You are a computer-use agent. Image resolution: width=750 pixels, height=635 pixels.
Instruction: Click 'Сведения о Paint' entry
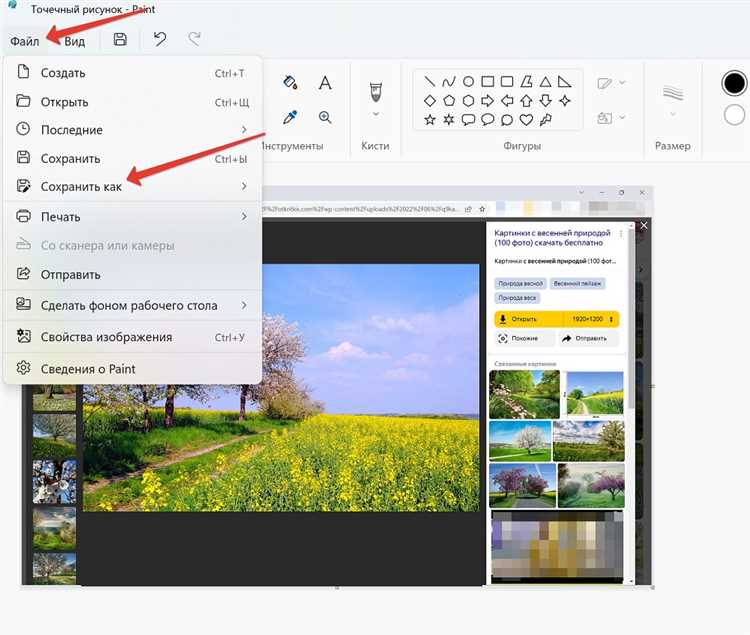[x=88, y=369]
